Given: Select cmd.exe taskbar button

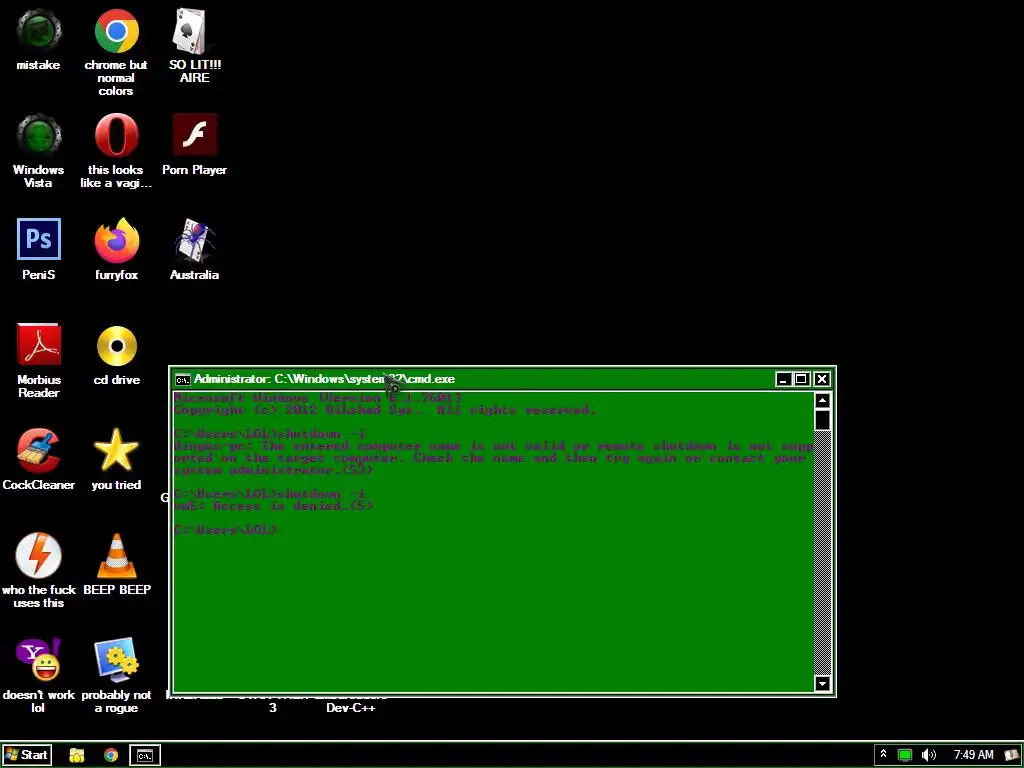Looking at the screenshot, I should [x=145, y=756].
